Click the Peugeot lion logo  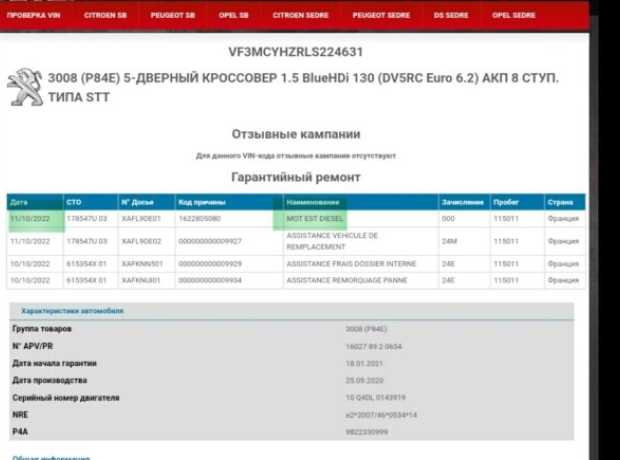pyautogui.click(x=25, y=87)
